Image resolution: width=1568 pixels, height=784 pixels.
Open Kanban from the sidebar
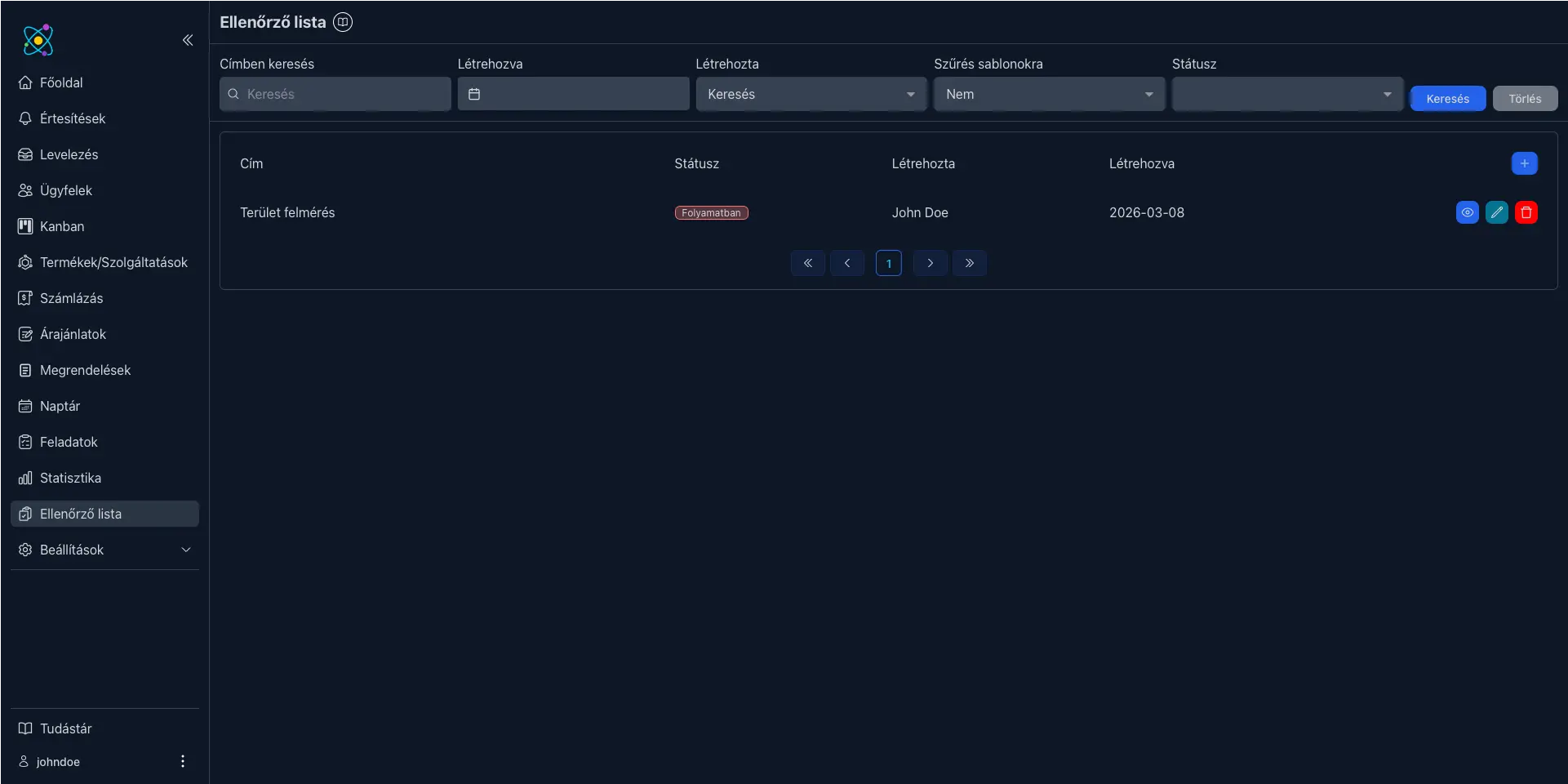[62, 226]
